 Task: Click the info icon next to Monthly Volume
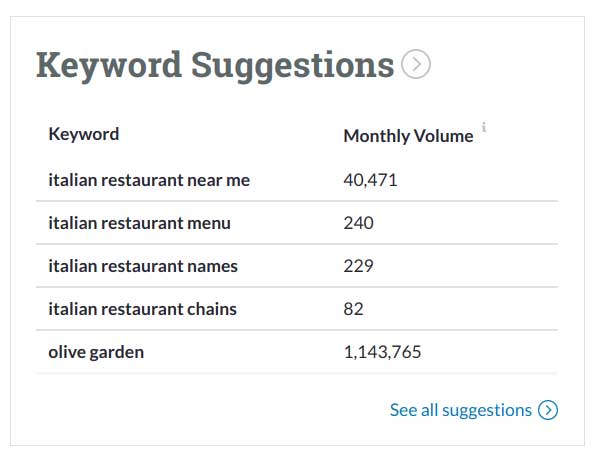coord(484,127)
